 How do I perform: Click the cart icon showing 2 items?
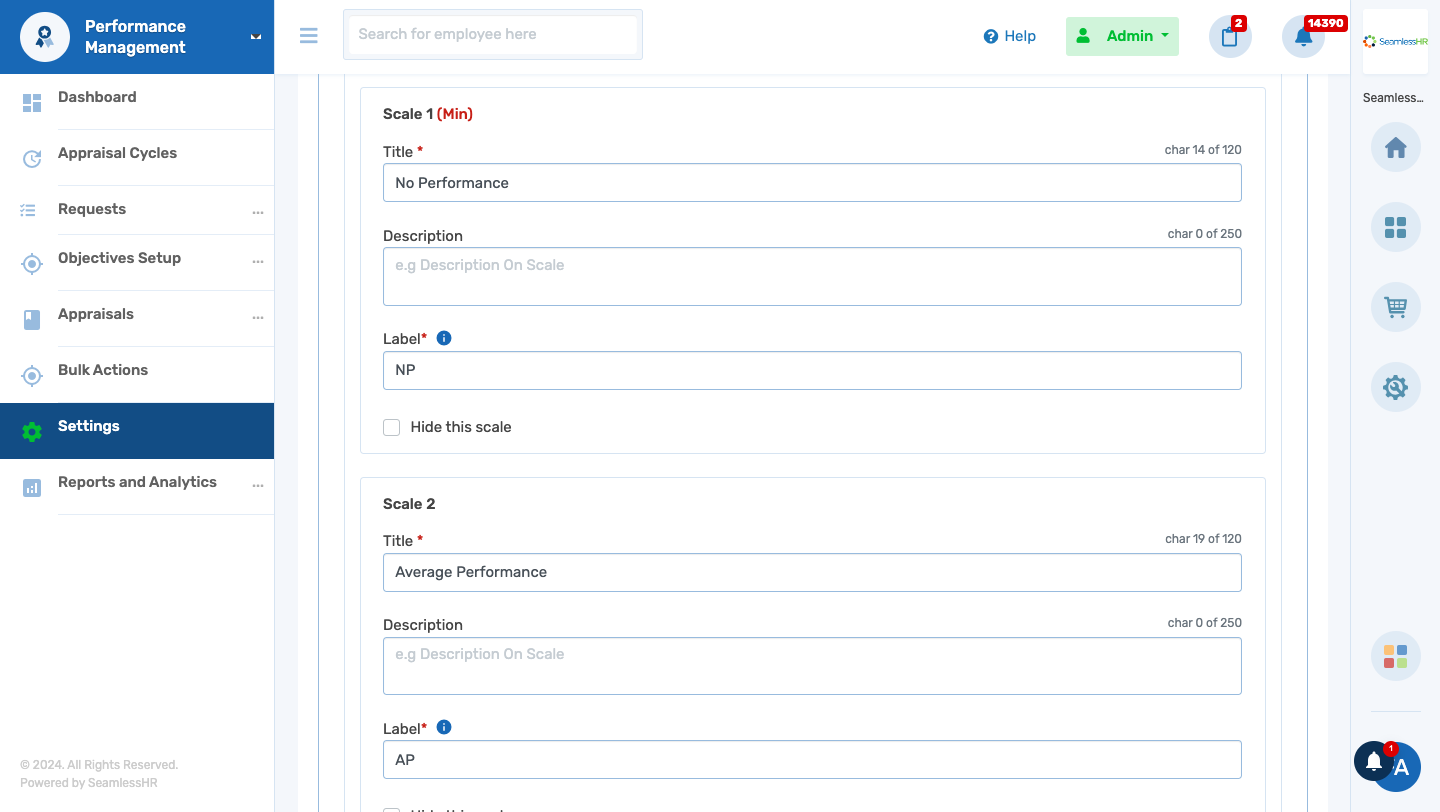[x=1229, y=36]
